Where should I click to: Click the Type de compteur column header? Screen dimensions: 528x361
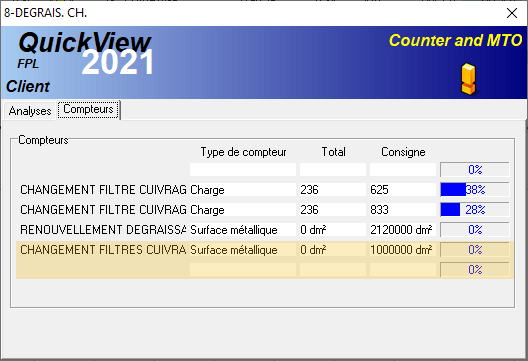coord(243,152)
